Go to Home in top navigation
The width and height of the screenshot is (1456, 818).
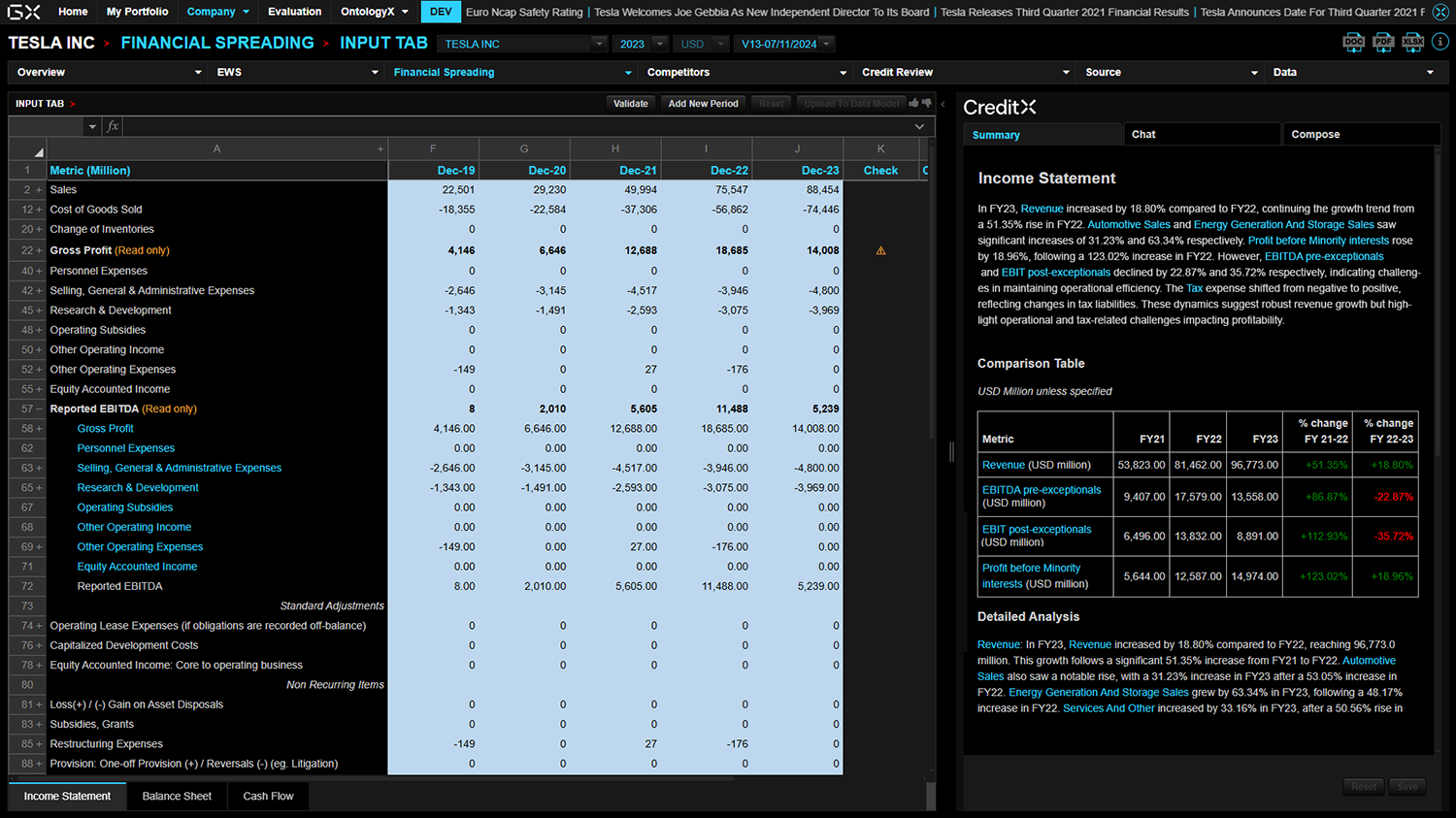[73, 12]
